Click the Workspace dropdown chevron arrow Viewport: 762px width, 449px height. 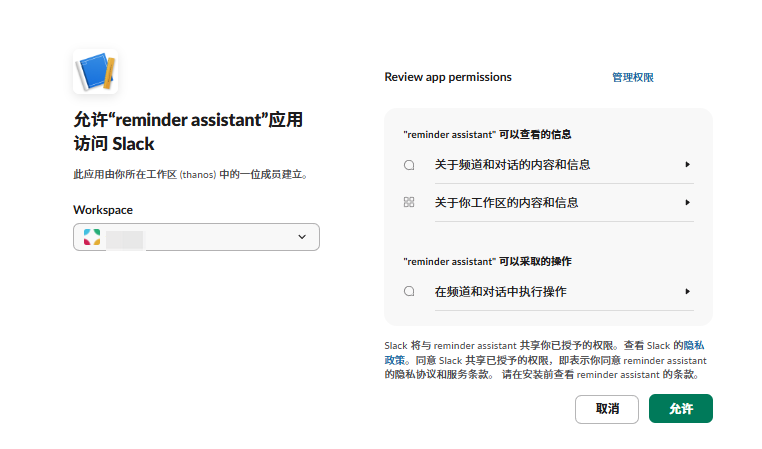pos(302,237)
